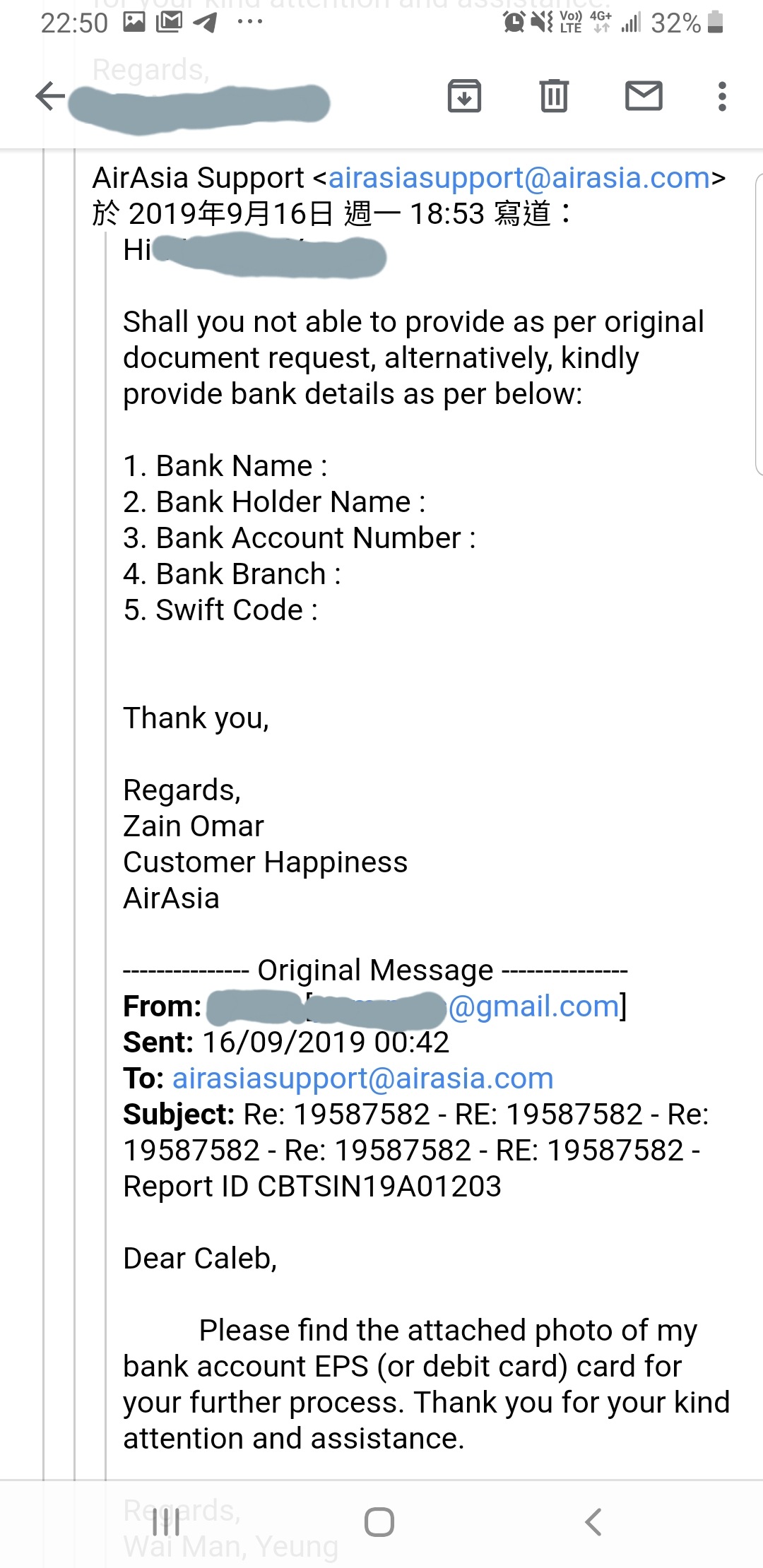Tap the Subject line with Report ID CBTSIN19A01203
763x1568 pixels.
click(x=415, y=1150)
